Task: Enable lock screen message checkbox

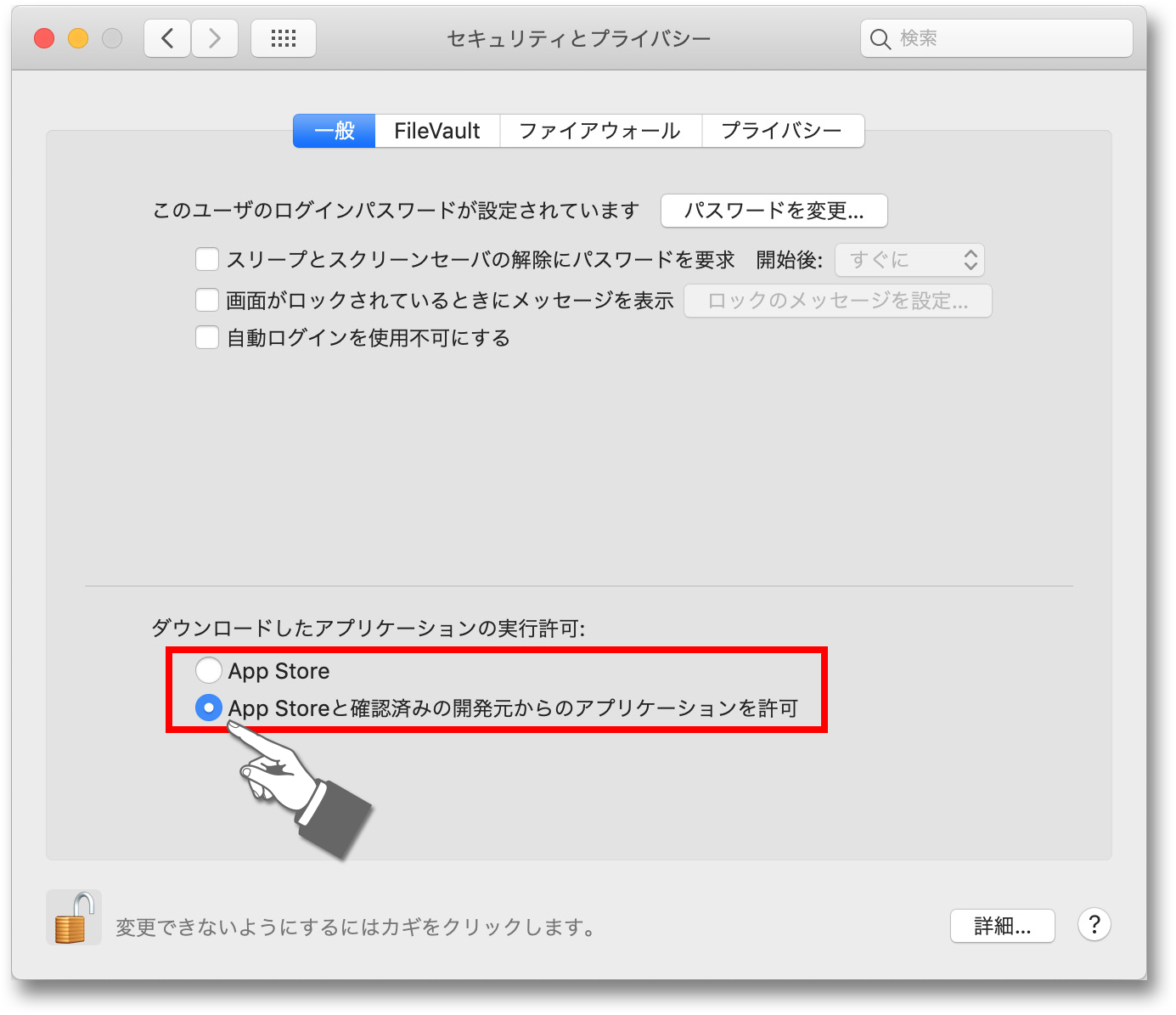Action: click(x=207, y=300)
